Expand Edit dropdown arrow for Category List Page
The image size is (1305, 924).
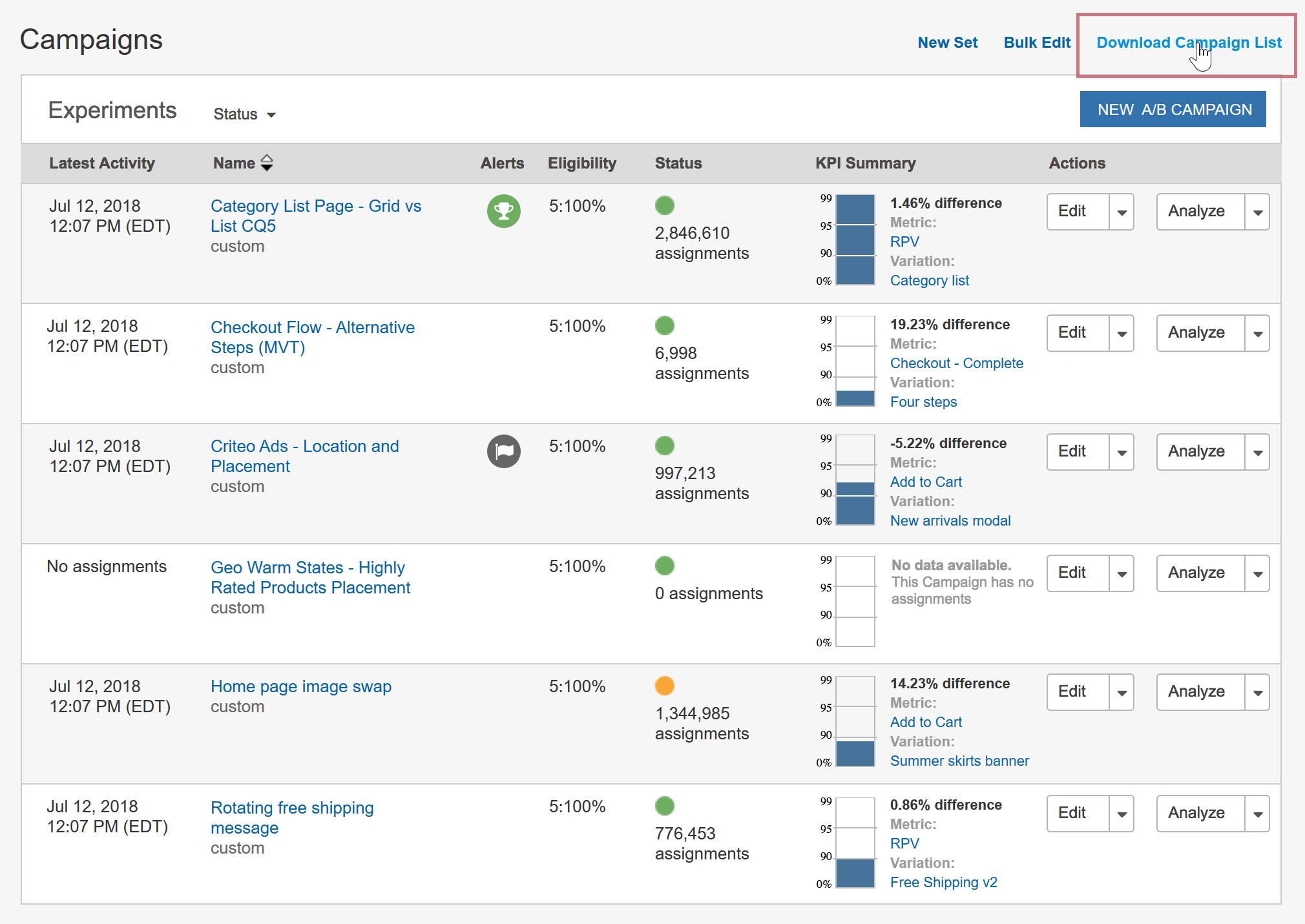1122,212
